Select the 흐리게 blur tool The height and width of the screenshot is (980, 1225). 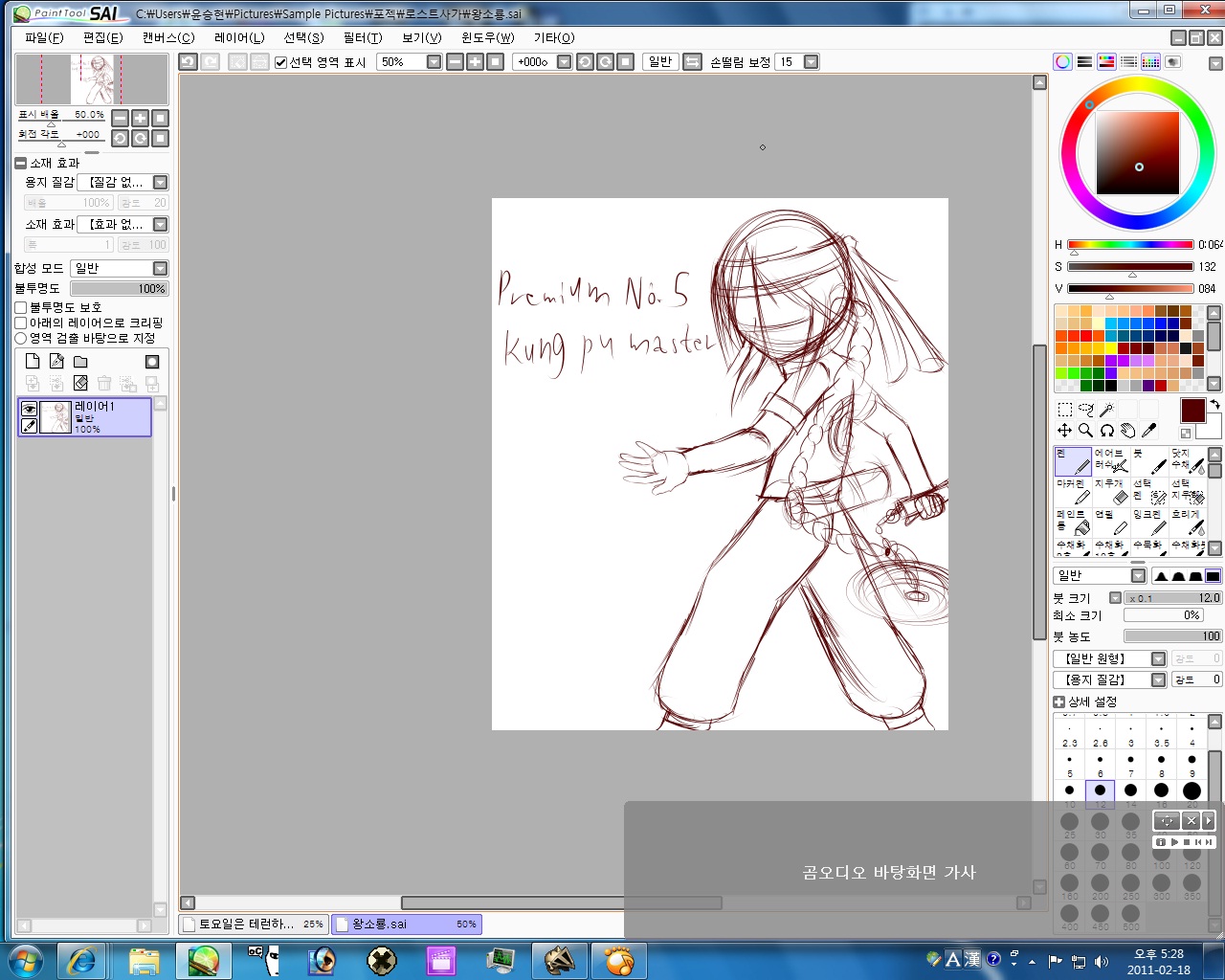click(x=1188, y=523)
